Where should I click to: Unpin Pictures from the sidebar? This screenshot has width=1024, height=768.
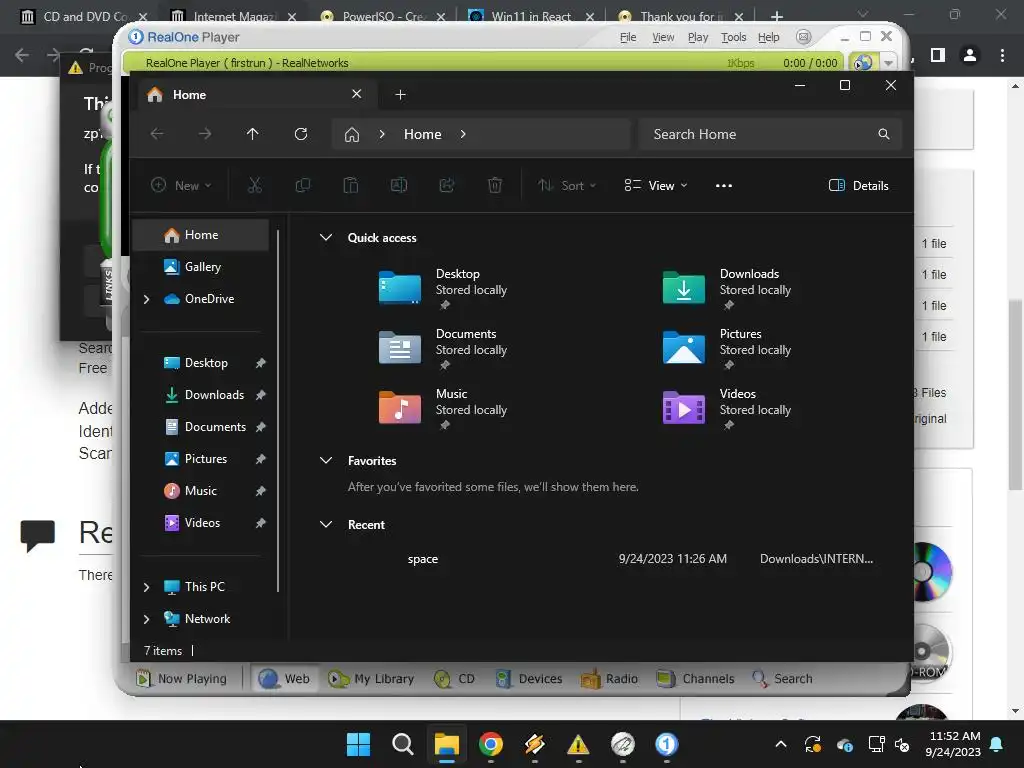pos(261,459)
